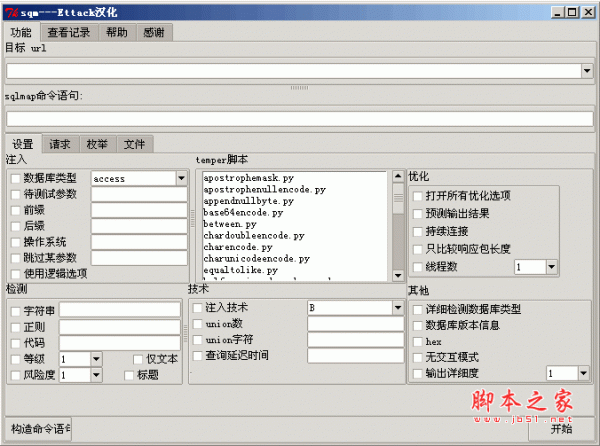Open the 感谢 tab
The image size is (600, 446).
[x=154, y=33]
